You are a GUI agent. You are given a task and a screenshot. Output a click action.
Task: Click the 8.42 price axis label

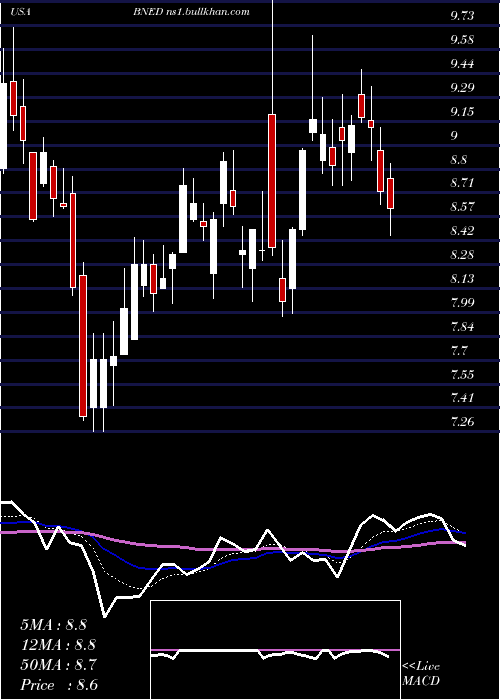coord(462,231)
